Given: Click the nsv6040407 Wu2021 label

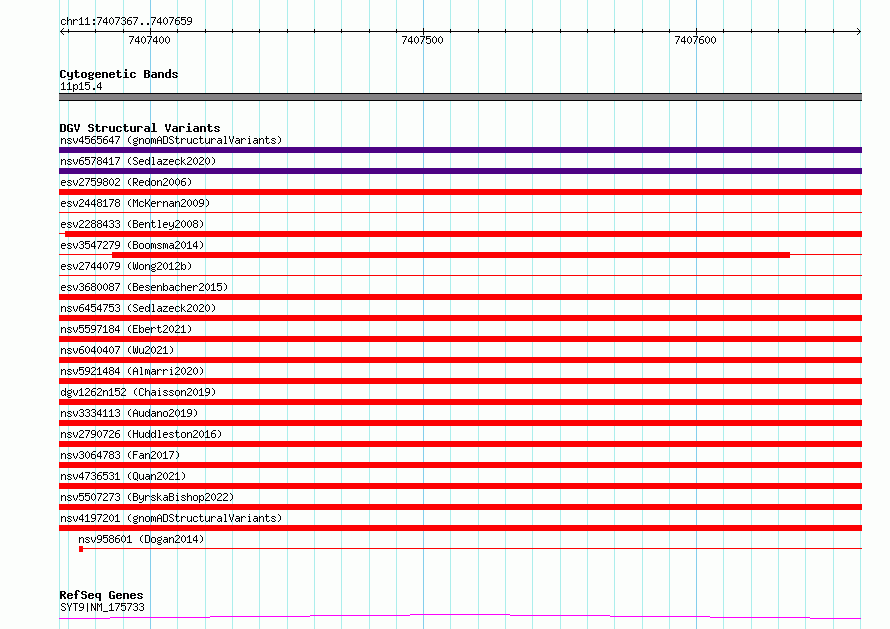Looking at the screenshot, I should (117, 350).
